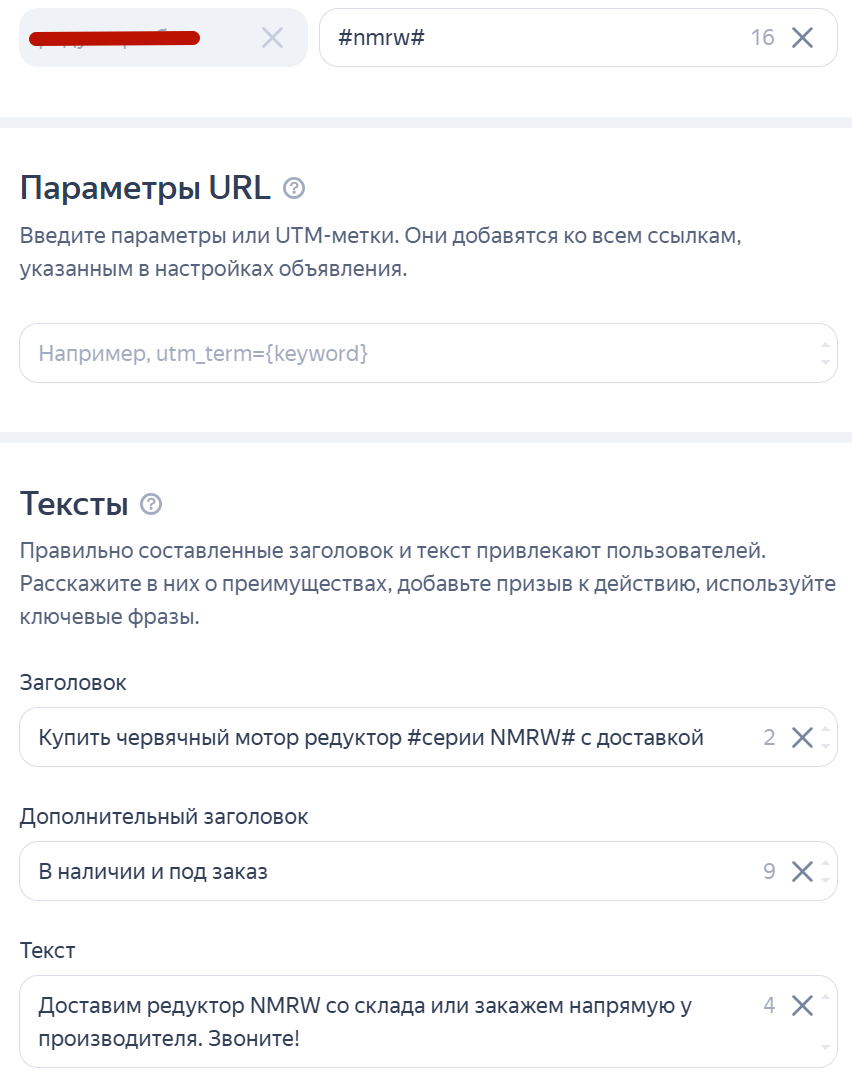Clear the redacted field using its X icon
This screenshot has width=852, height=1086.
click(272, 38)
